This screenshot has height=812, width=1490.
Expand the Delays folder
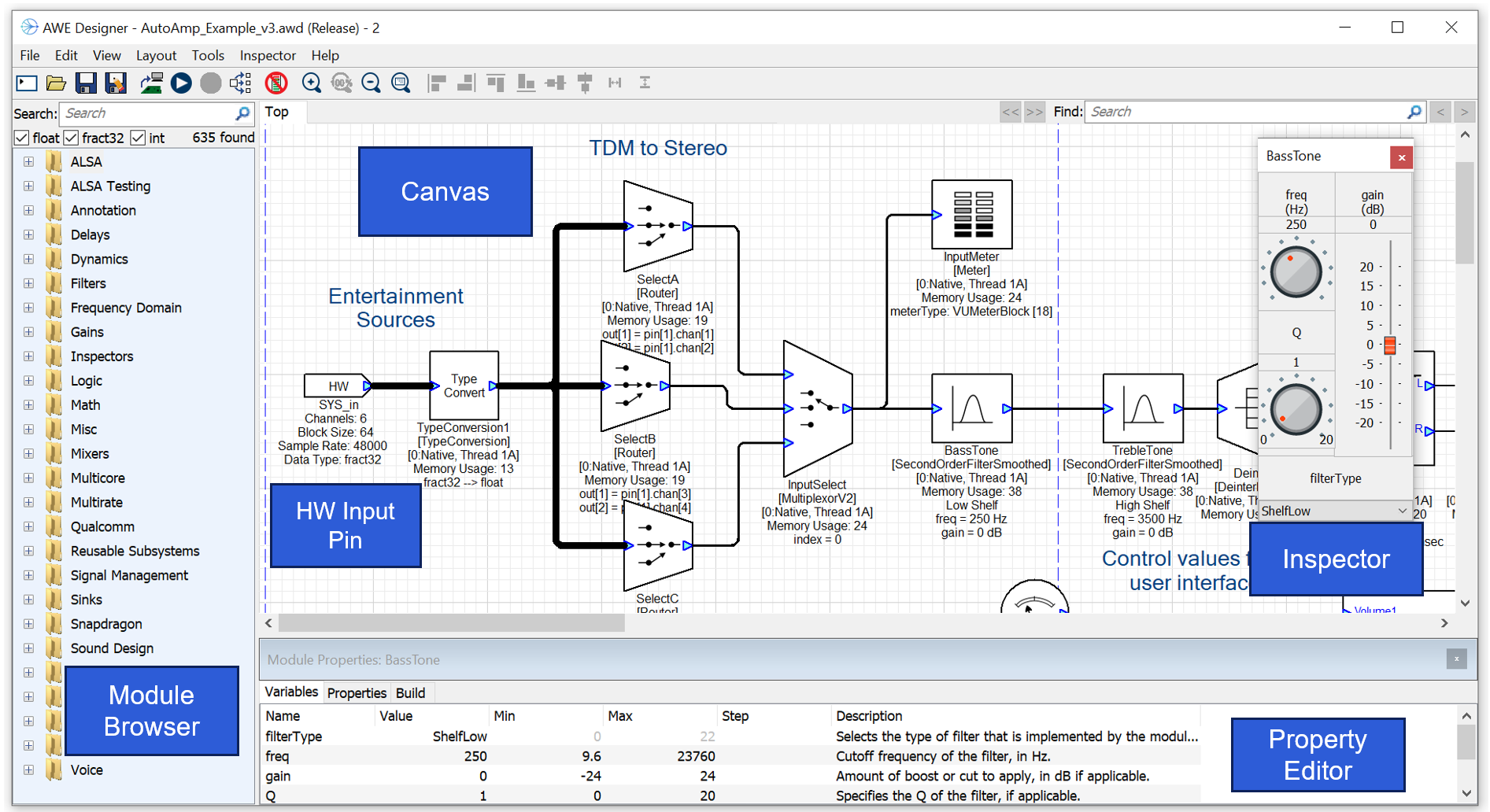(28, 234)
